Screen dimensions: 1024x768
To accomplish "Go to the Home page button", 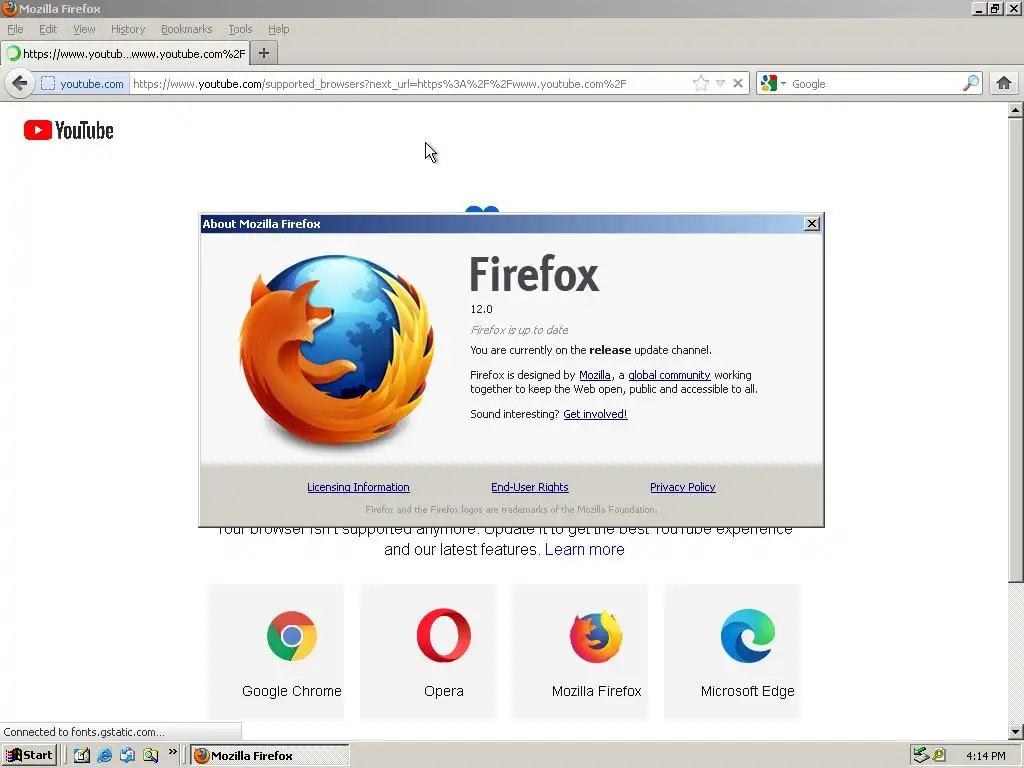I will pos(1004,83).
